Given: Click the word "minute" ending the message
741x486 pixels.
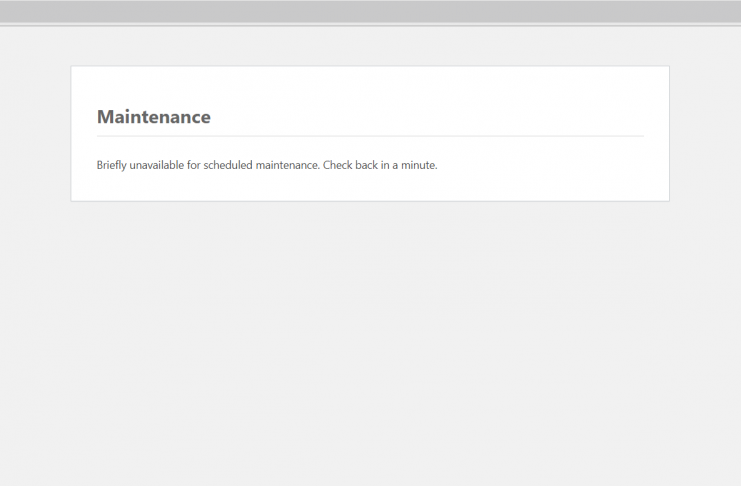Looking at the screenshot, I should point(420,165).
